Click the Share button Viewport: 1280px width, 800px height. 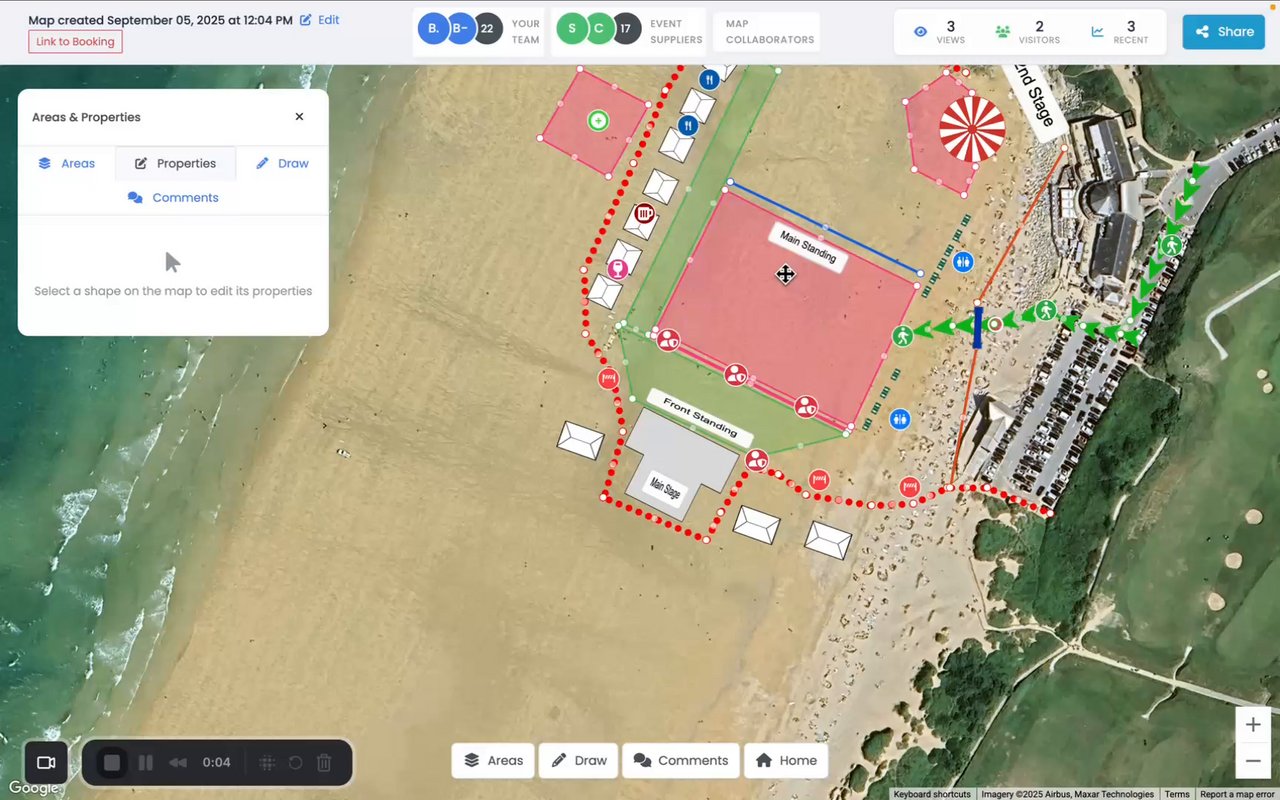pos(1224,31)
